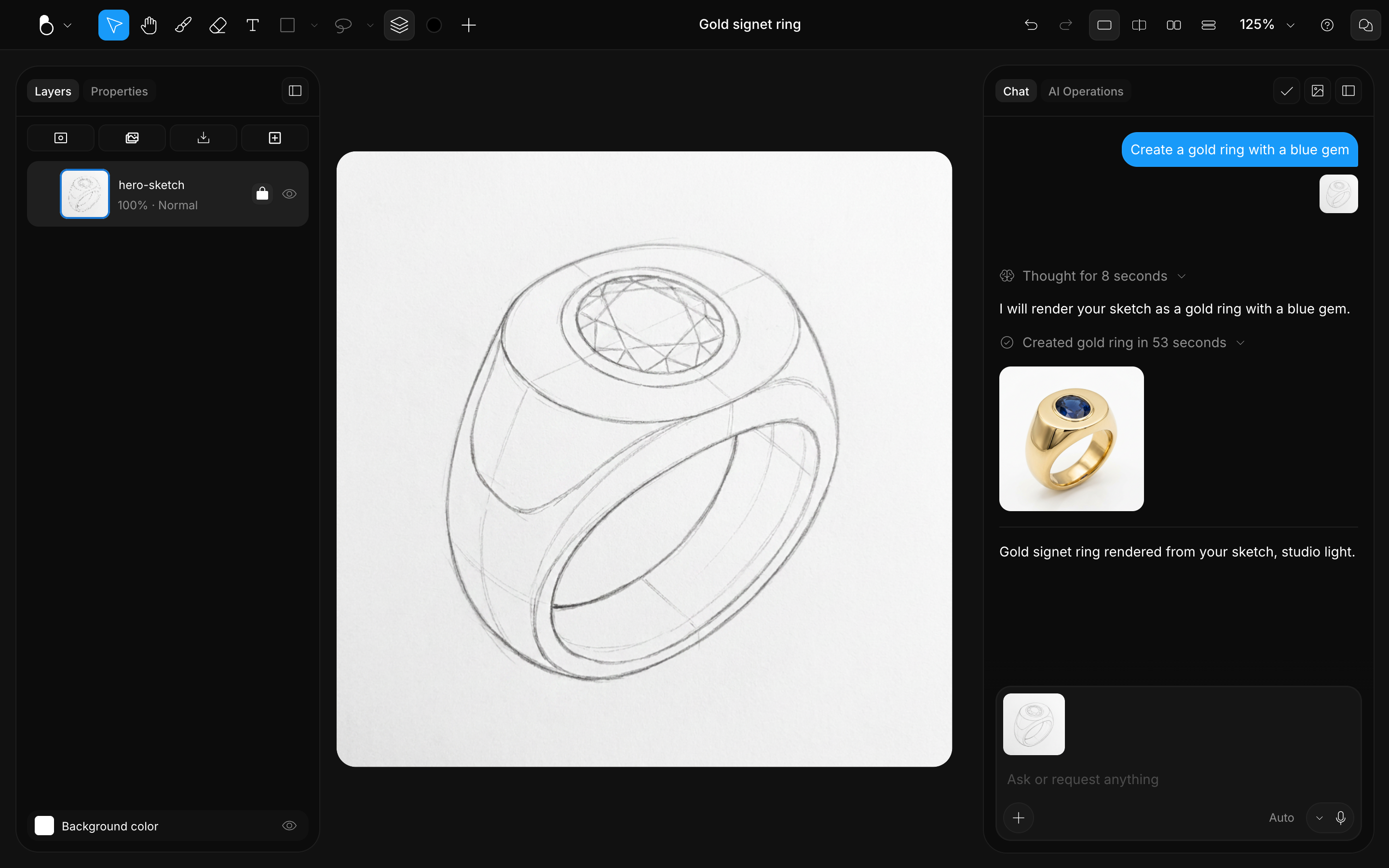
Task: Click the download import layer button
Action: pos(204,138)
